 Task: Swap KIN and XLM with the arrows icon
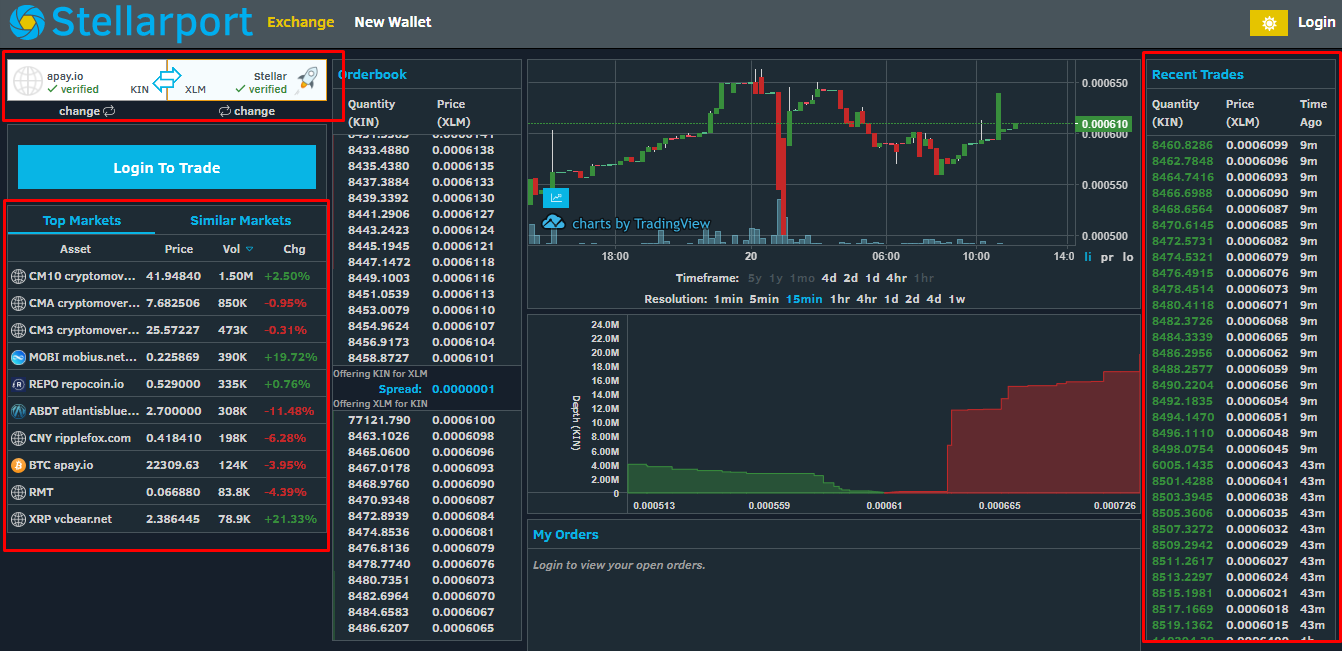click(167, 78)
